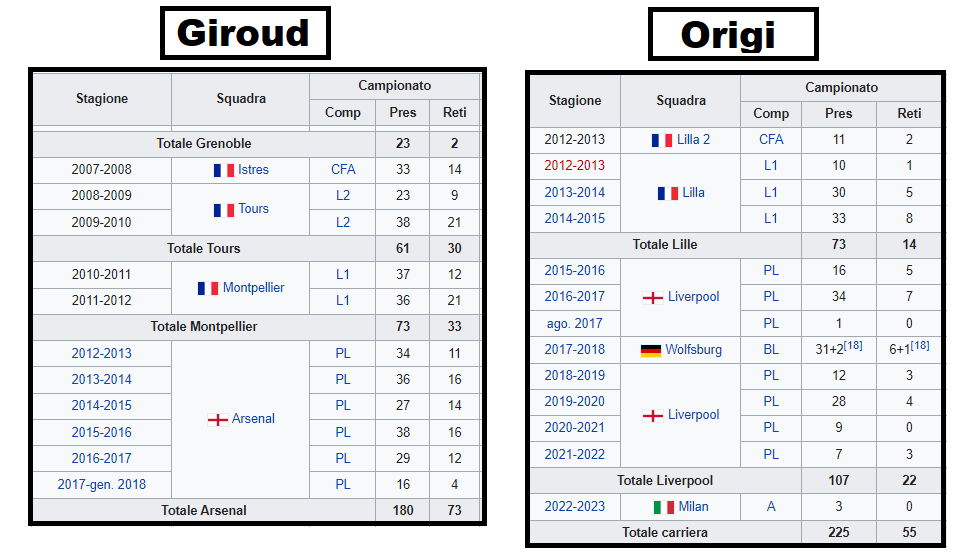The height and width of the screenshot is (552, 958).
Task: Click the French flag beside the Lilla link
Action: [x=666, y=192]
